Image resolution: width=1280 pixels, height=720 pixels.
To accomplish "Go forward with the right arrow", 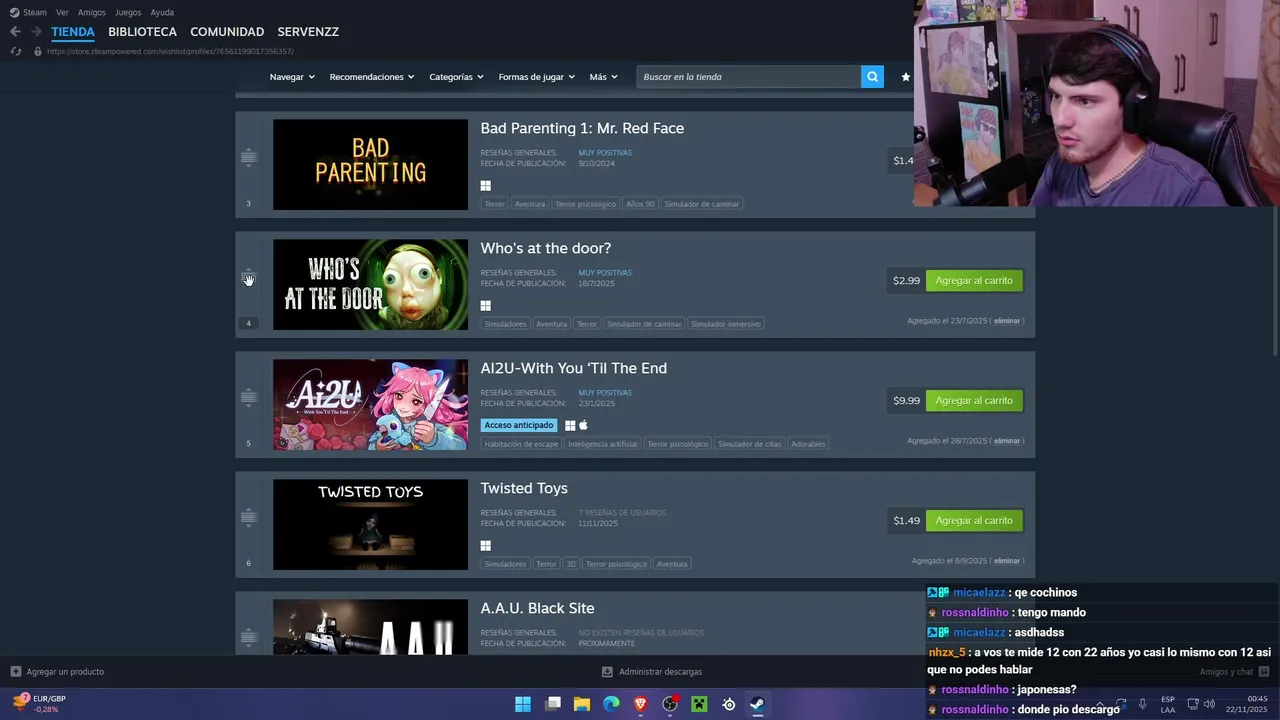I will (x=36, y=32).
